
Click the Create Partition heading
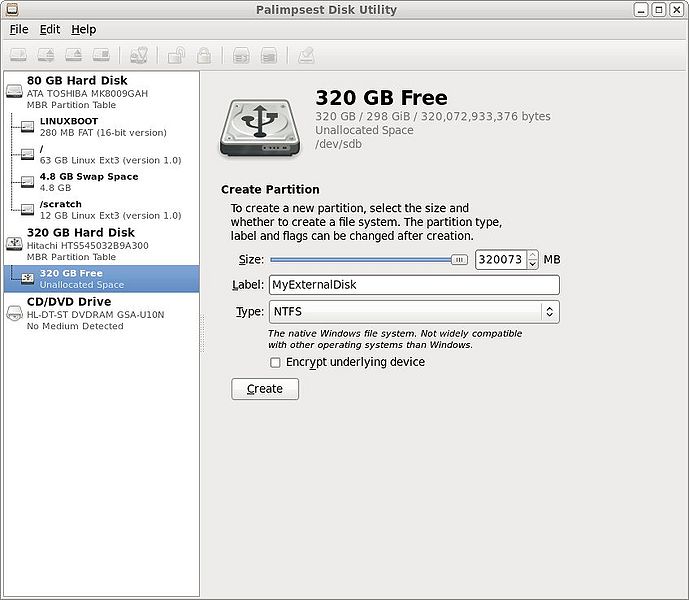[270, 189]
